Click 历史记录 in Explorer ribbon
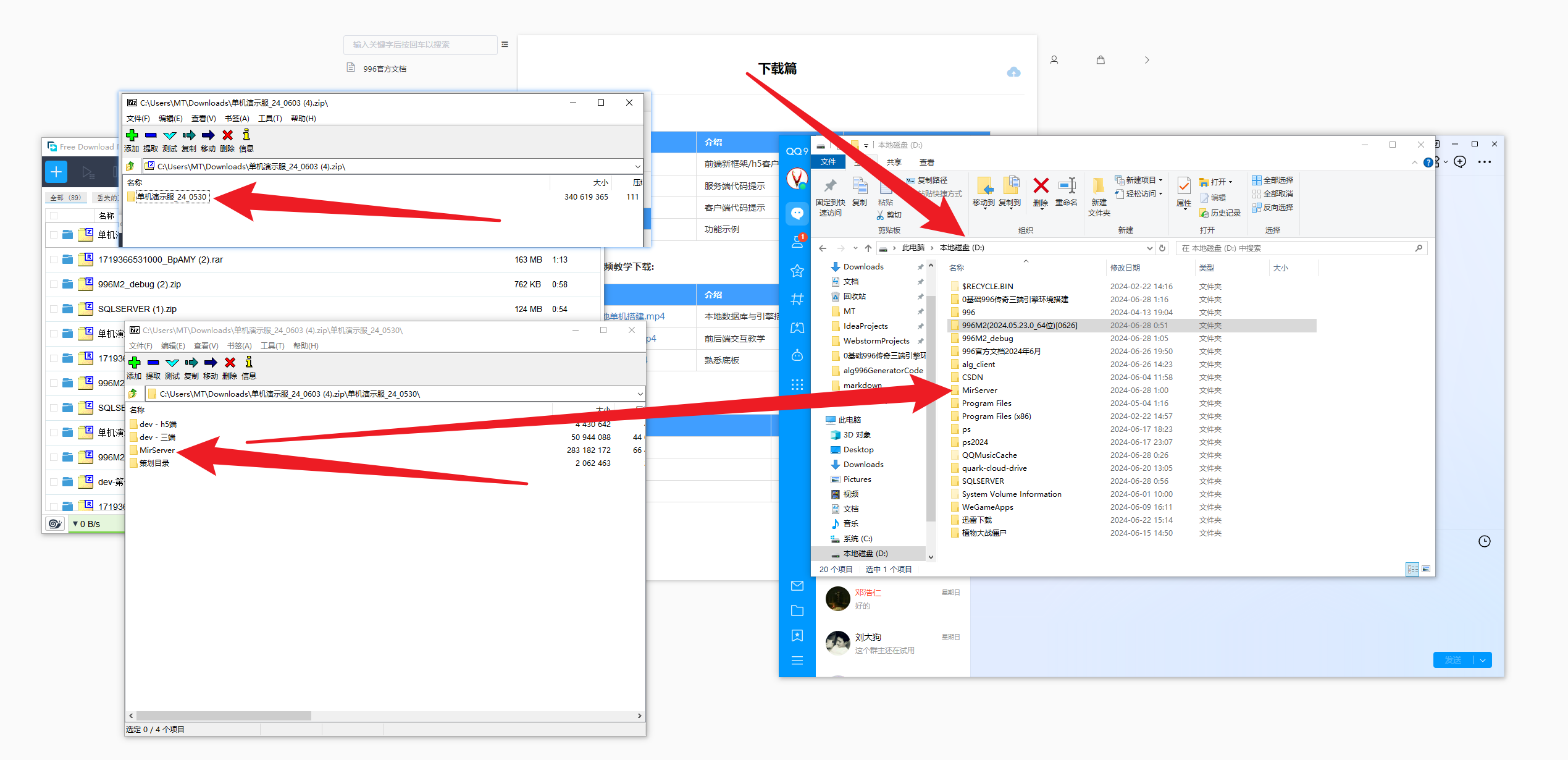The height and width of the screenshot is (760, 1568). click(1220, 213)
